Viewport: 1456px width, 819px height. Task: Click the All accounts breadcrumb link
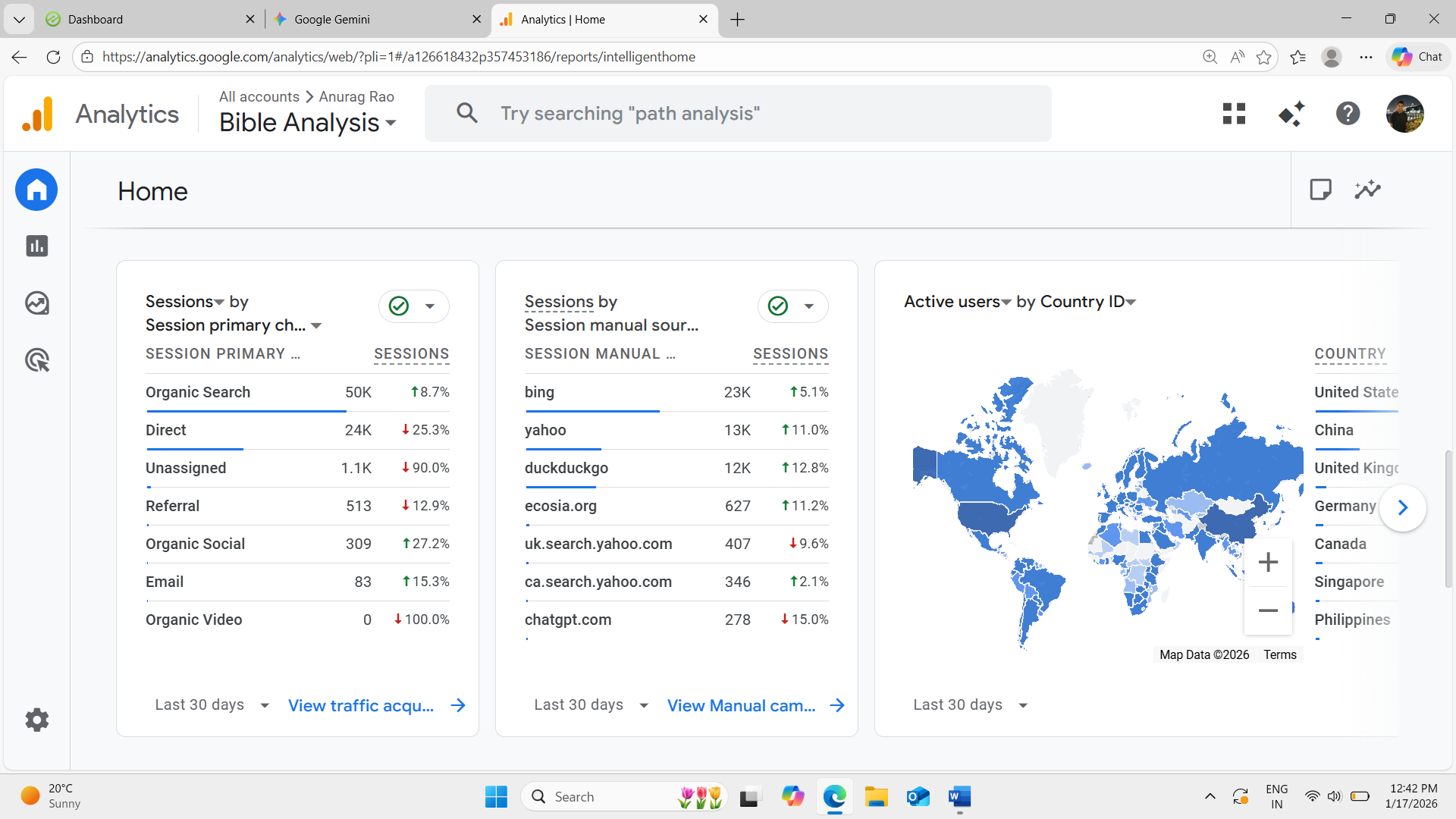pos(259,97)
